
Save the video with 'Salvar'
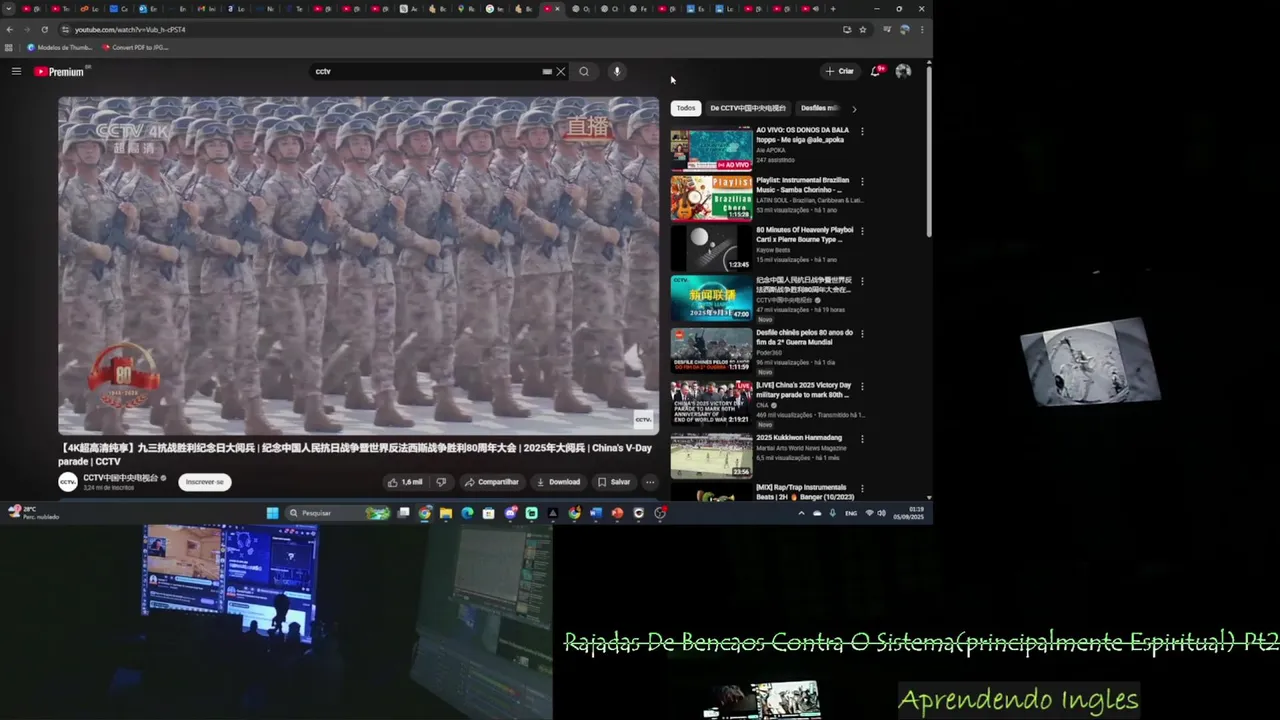[x=614, y=482]
